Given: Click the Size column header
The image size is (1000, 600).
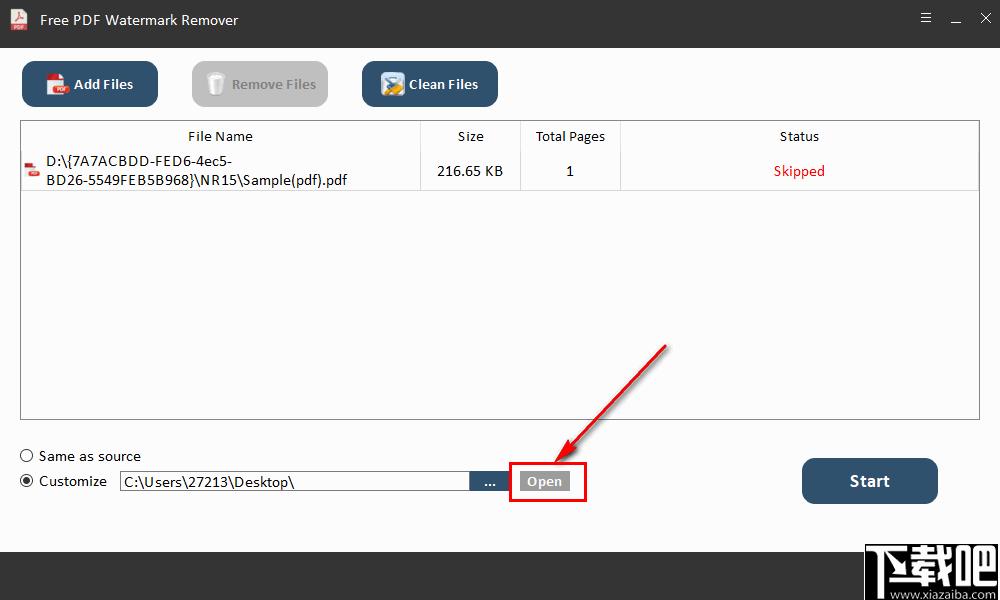Looking at the screenshot, I should click(x=471, y=136).
